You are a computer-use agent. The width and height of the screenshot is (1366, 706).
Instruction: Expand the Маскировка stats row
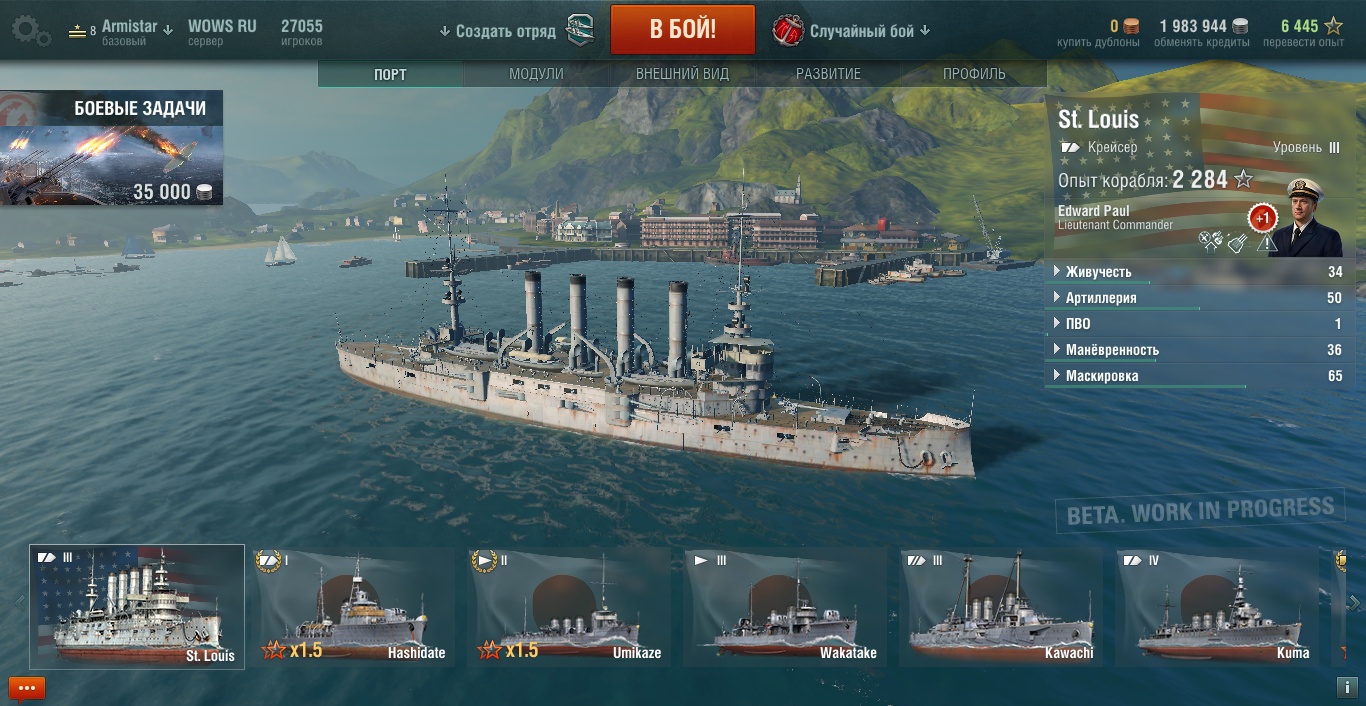[1197, 376]
